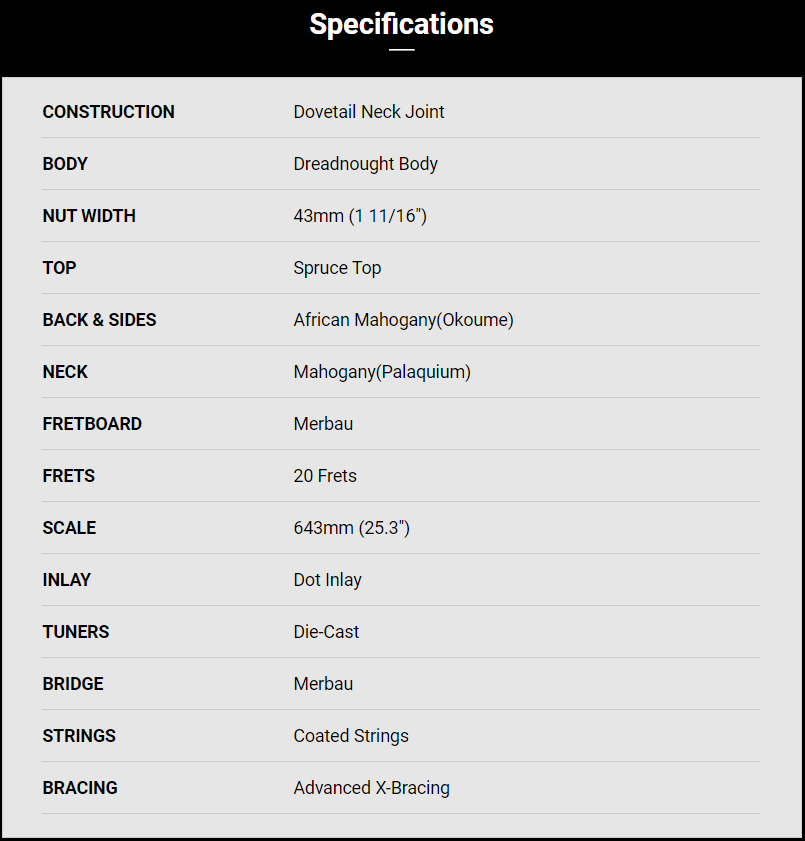Select the Dovetail Neck Joint value
This screenshot has width=805, height=841.
[x=369, y=112]
